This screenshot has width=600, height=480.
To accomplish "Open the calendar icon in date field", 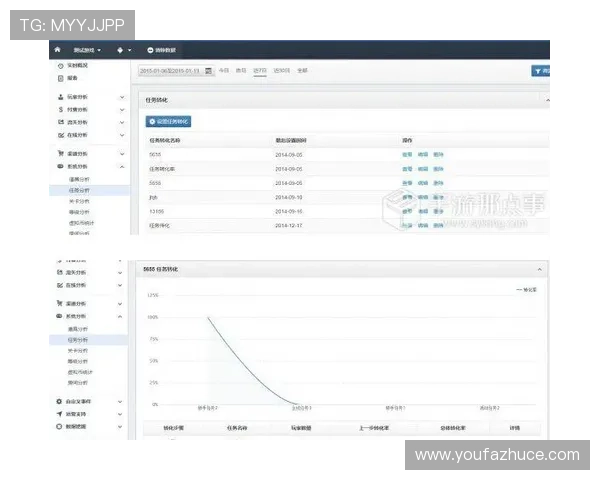I will click(x=209, y=71).
